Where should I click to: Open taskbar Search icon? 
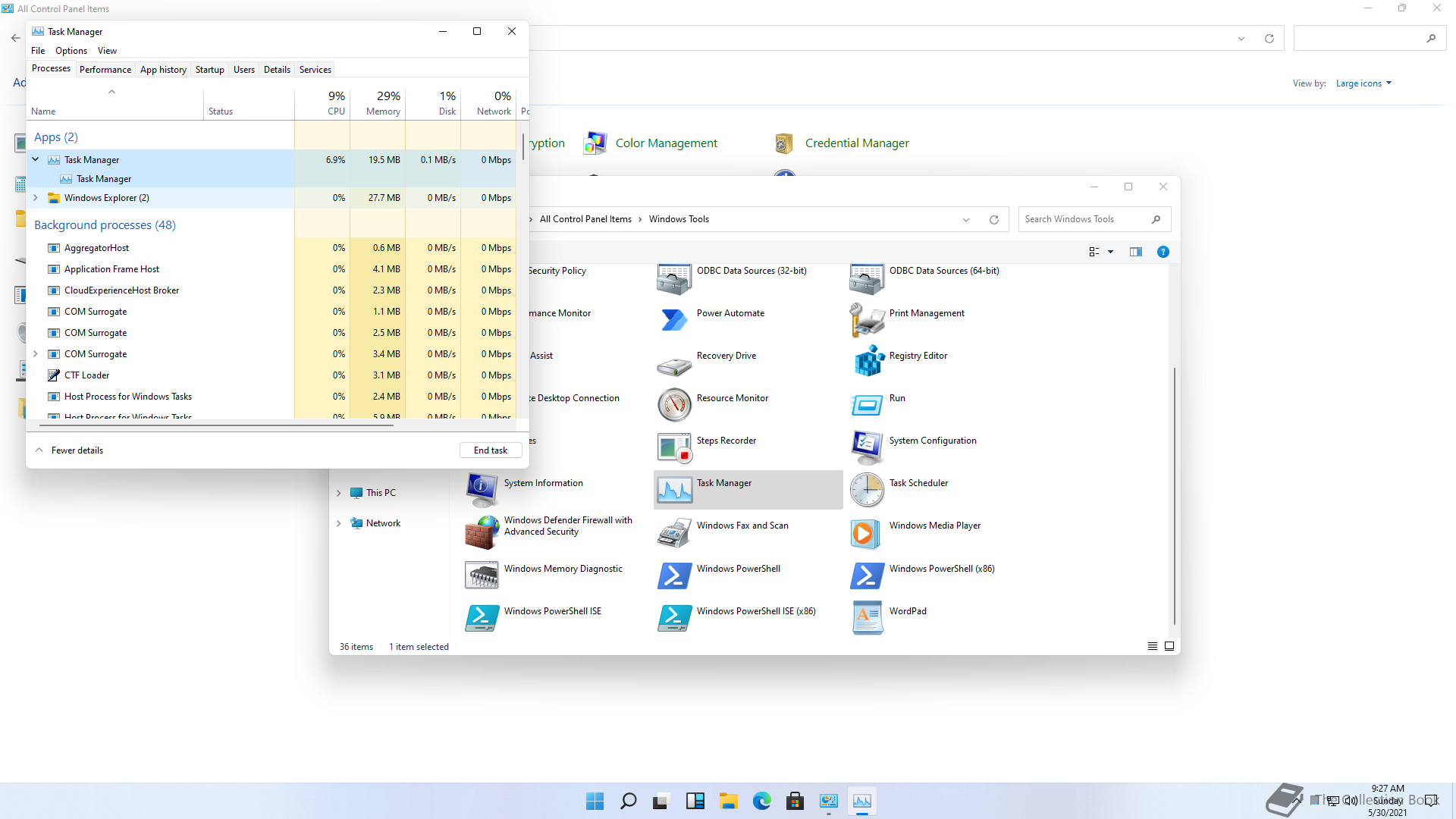click(x=629, y=801)
